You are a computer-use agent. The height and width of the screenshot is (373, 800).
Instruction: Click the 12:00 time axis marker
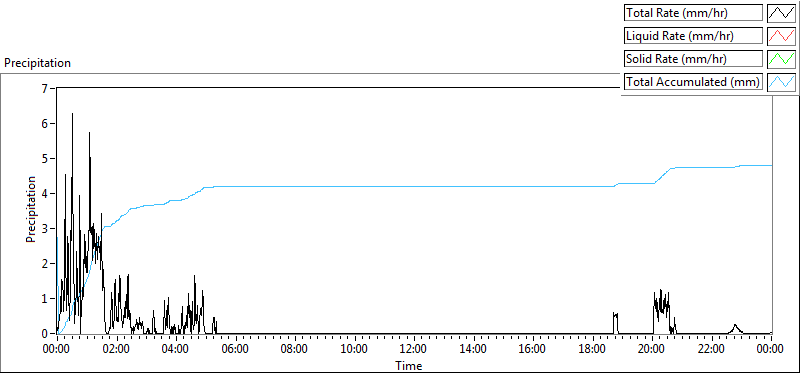(x=414, y=350)
